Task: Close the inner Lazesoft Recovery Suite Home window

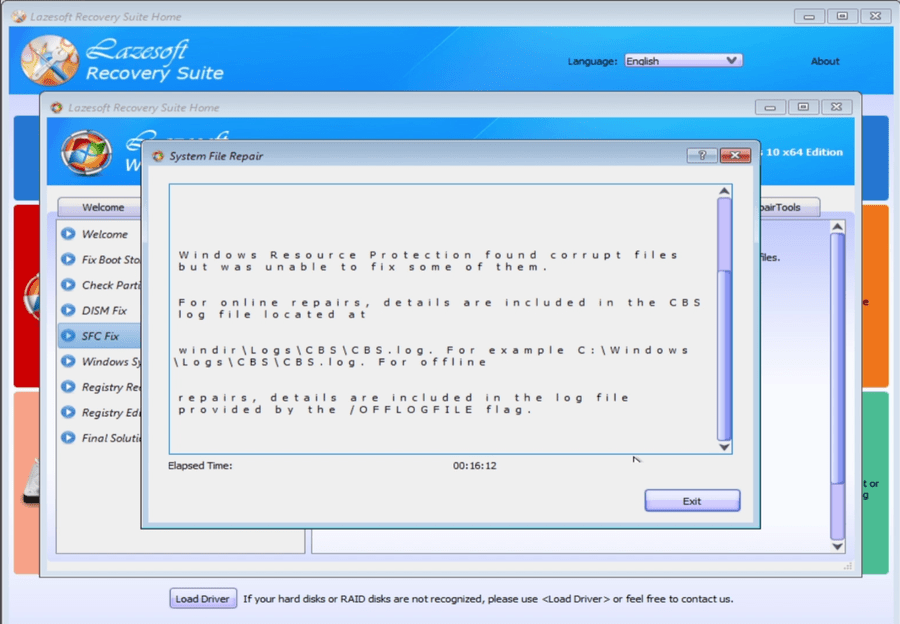Action: tap(836, 107)
